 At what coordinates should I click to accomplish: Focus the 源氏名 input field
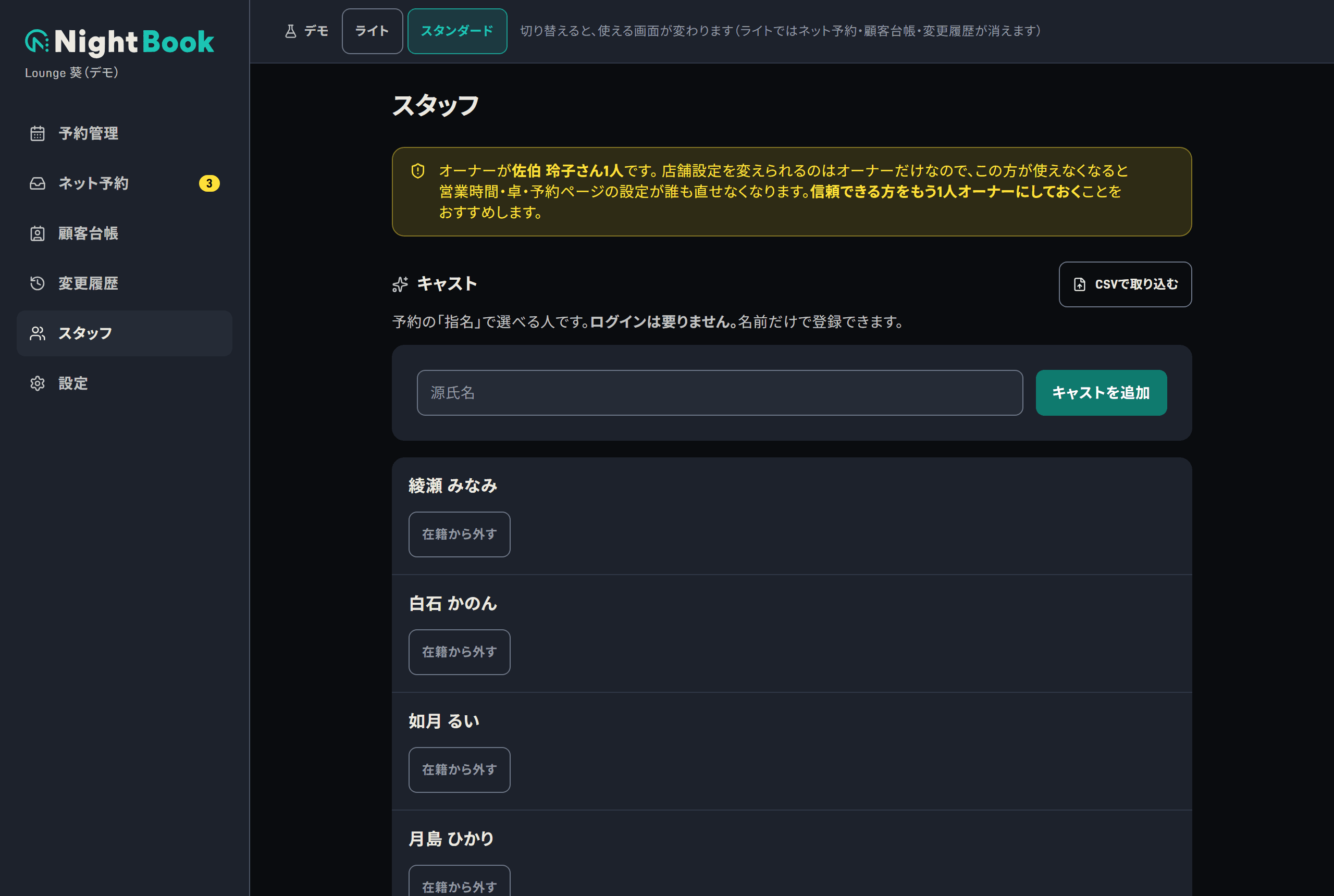tap(720, 393)
